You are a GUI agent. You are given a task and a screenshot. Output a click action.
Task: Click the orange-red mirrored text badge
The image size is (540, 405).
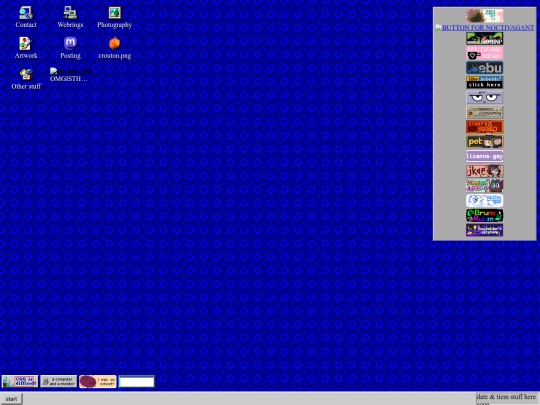click(485, 127)
